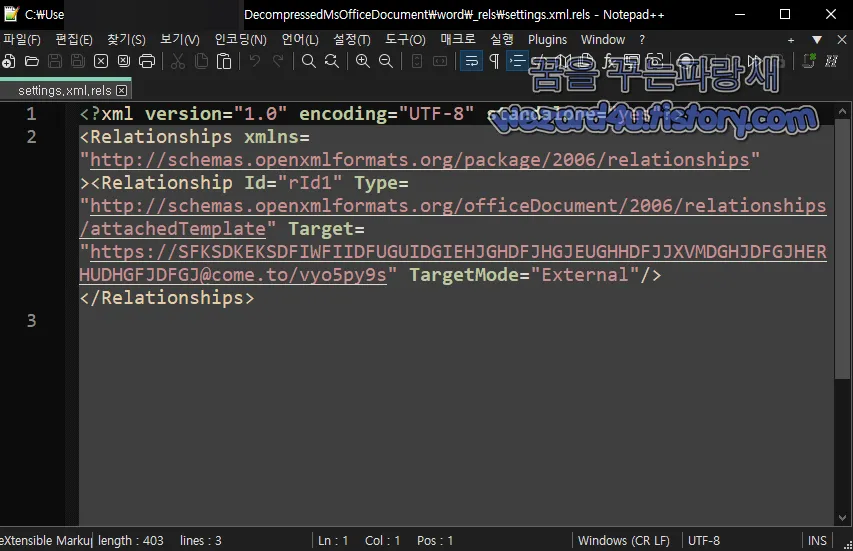
Task: Toggle word wrap in the toolbar
Action: (x=471, y=61)
